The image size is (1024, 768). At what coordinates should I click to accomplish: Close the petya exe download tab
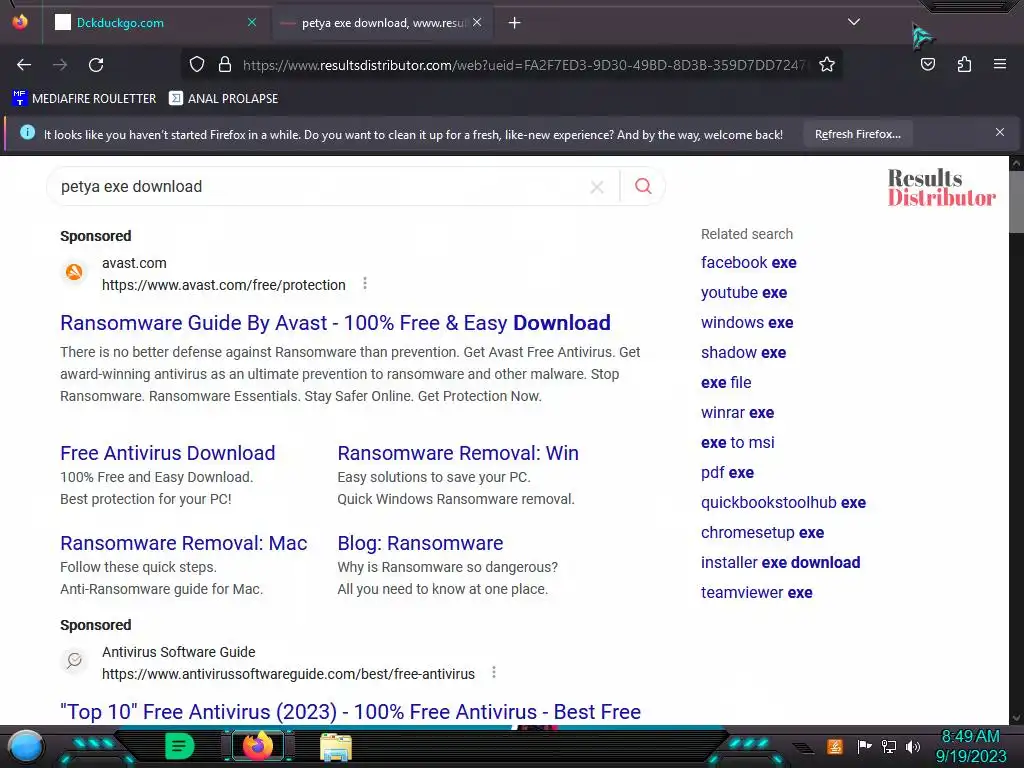(x=477, y=22)
